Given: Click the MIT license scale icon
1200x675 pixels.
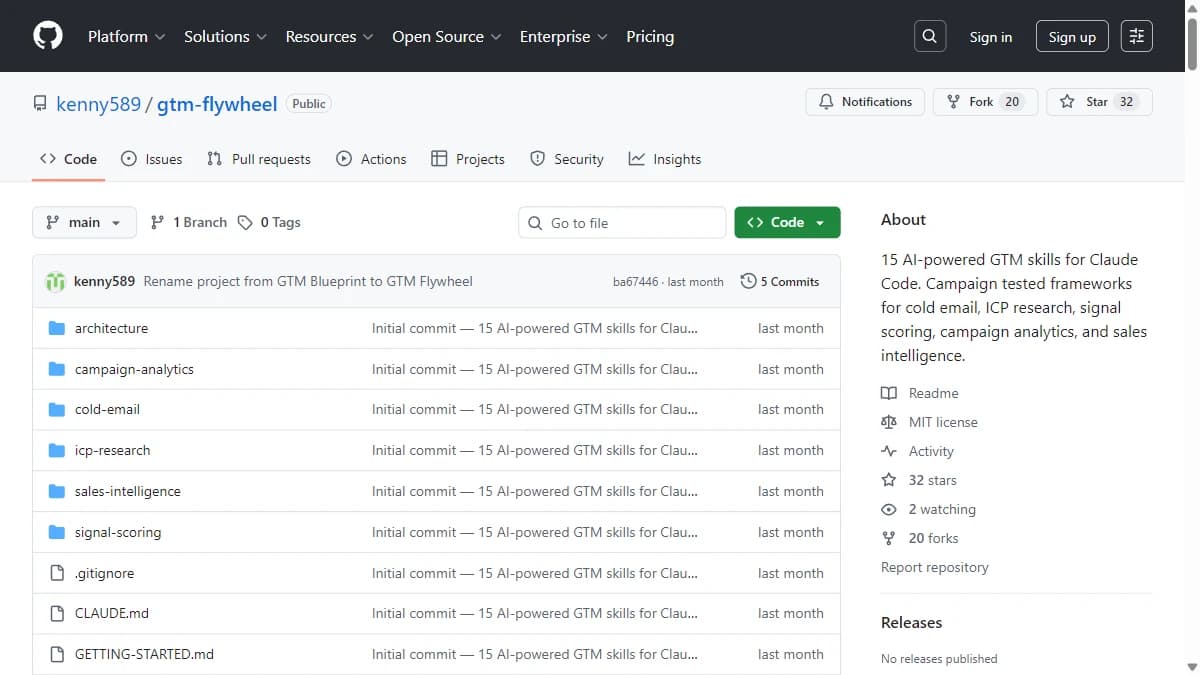Looking at the screenshot, I should (x=889, y=423).
